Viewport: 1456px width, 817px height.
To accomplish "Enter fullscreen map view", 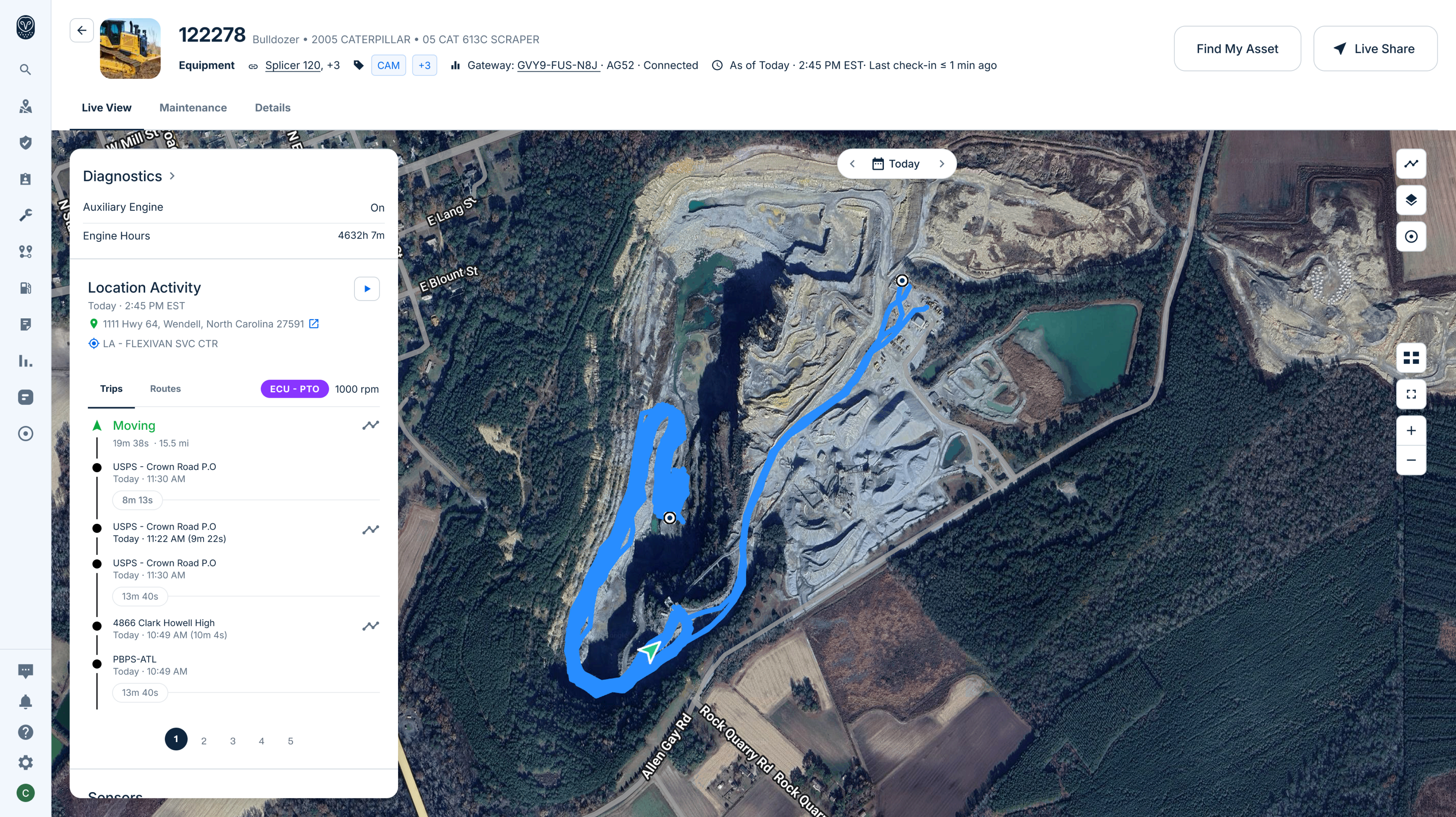I will [1411, 394].
